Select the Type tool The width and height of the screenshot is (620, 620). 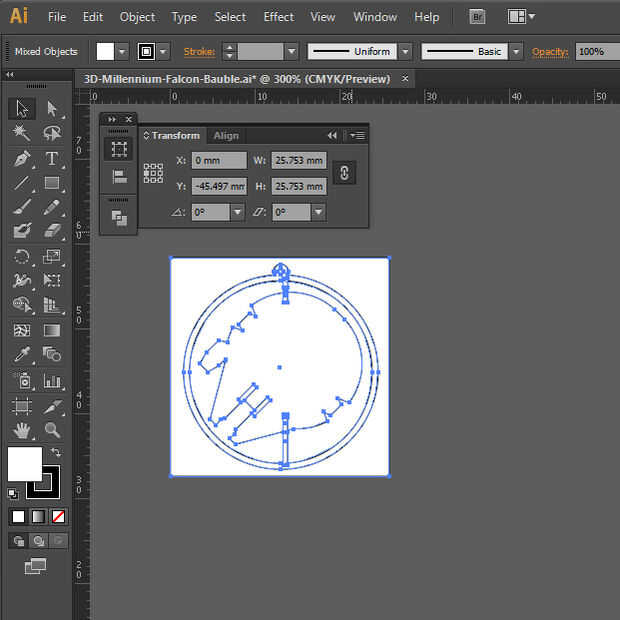pyautogui.click(x=52, y=158)
